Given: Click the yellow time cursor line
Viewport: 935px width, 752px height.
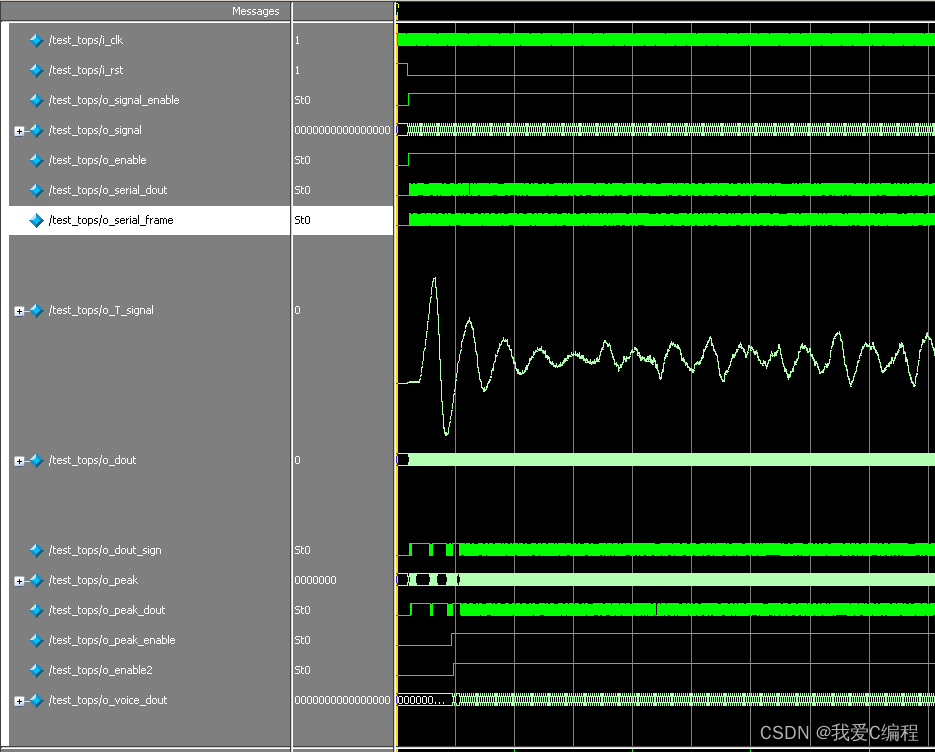Looking at the screenshot, I should [x=397, y=400].
